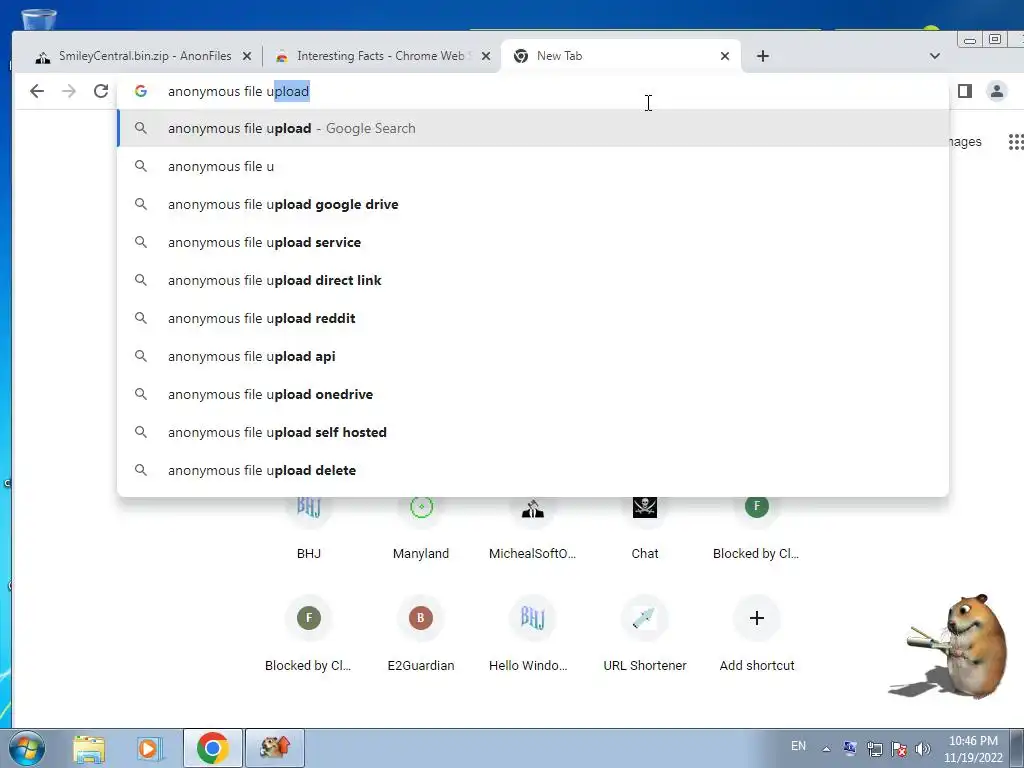Image resolution: width=1024 pixels, height=768 pixels.
Task: Close the New Tab tab
Action: click(725, 56)
